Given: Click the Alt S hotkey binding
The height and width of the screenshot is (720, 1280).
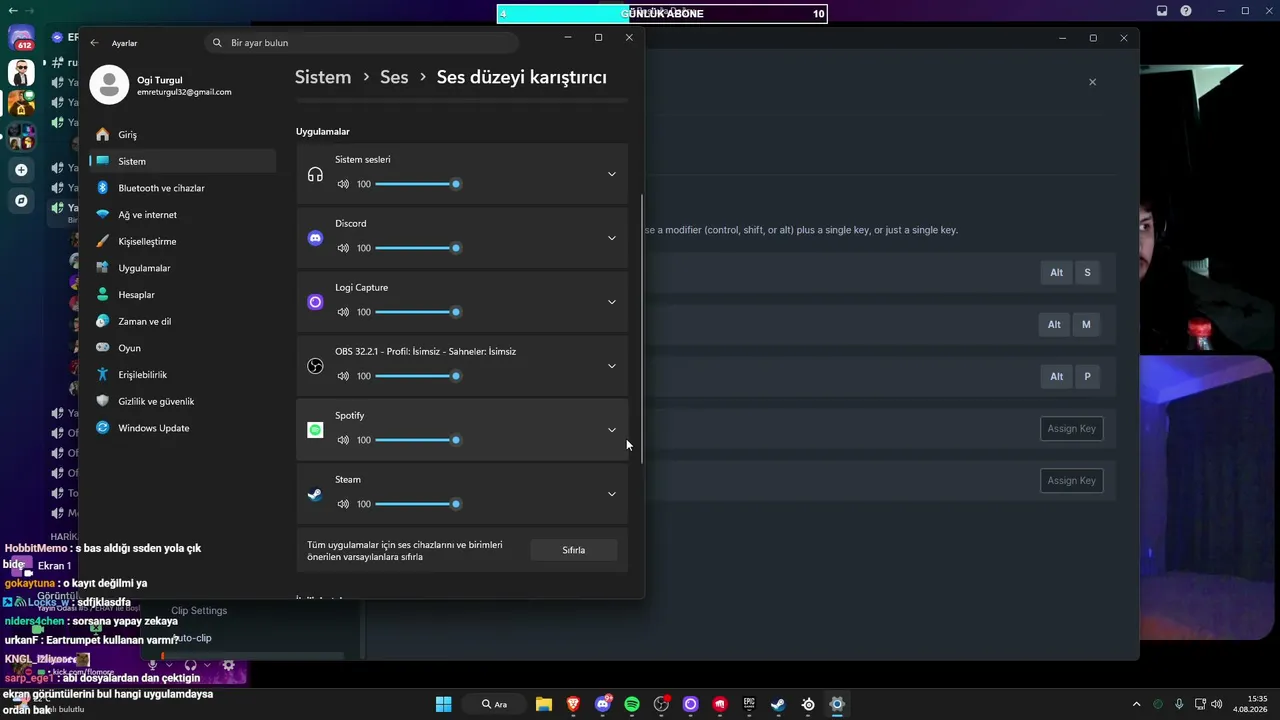Looking at the screenshot, I should (1070, 272).
